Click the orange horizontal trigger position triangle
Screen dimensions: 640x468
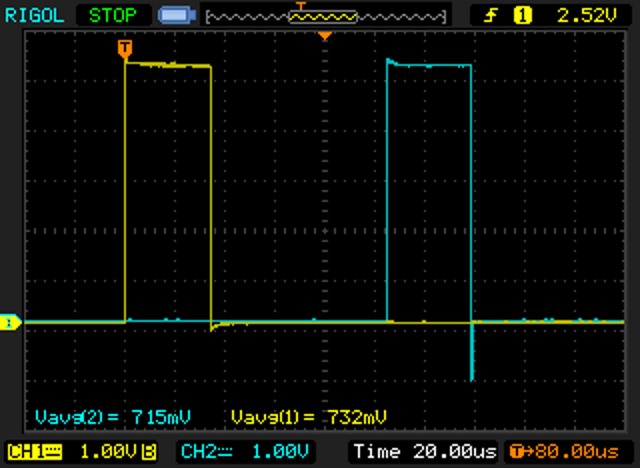coord(323,36)
